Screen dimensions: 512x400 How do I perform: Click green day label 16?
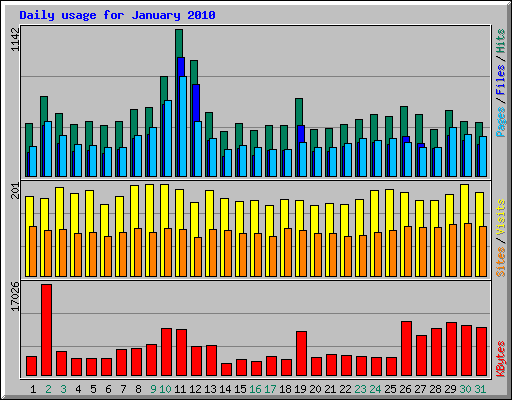[255, 389]
